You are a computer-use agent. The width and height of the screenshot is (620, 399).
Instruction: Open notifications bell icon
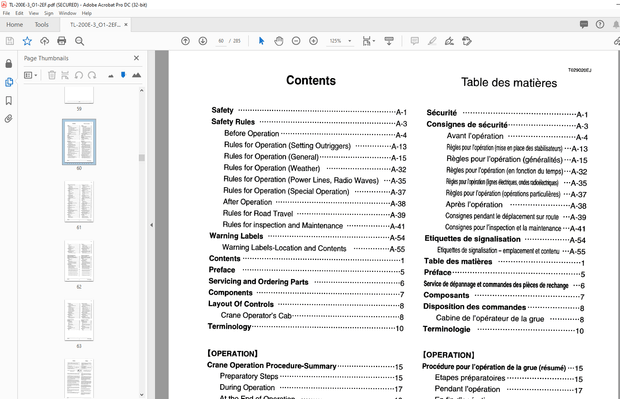pyautogui.click(x=616, y=25)
